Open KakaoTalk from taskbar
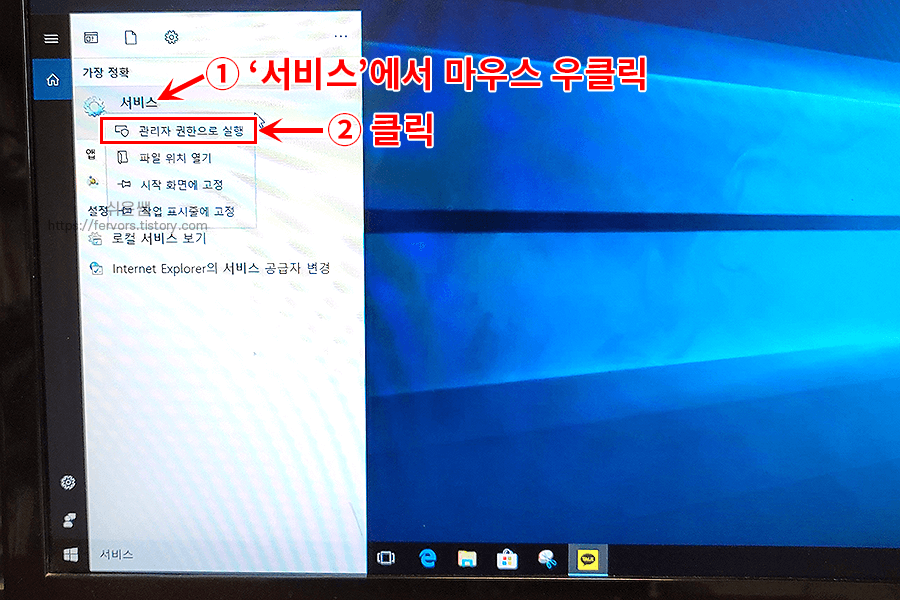This screenshot has width=900, height=600. pos(588,559)
